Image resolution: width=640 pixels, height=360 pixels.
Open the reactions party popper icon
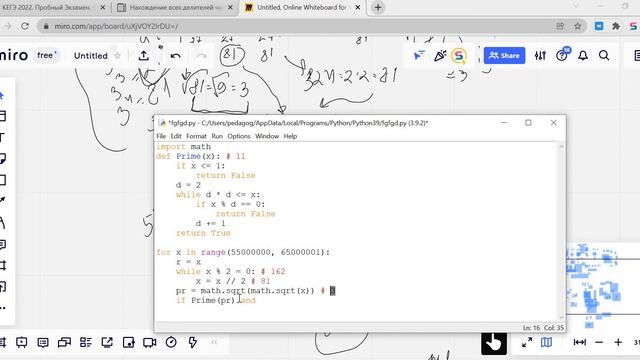[x=440, y=56]
